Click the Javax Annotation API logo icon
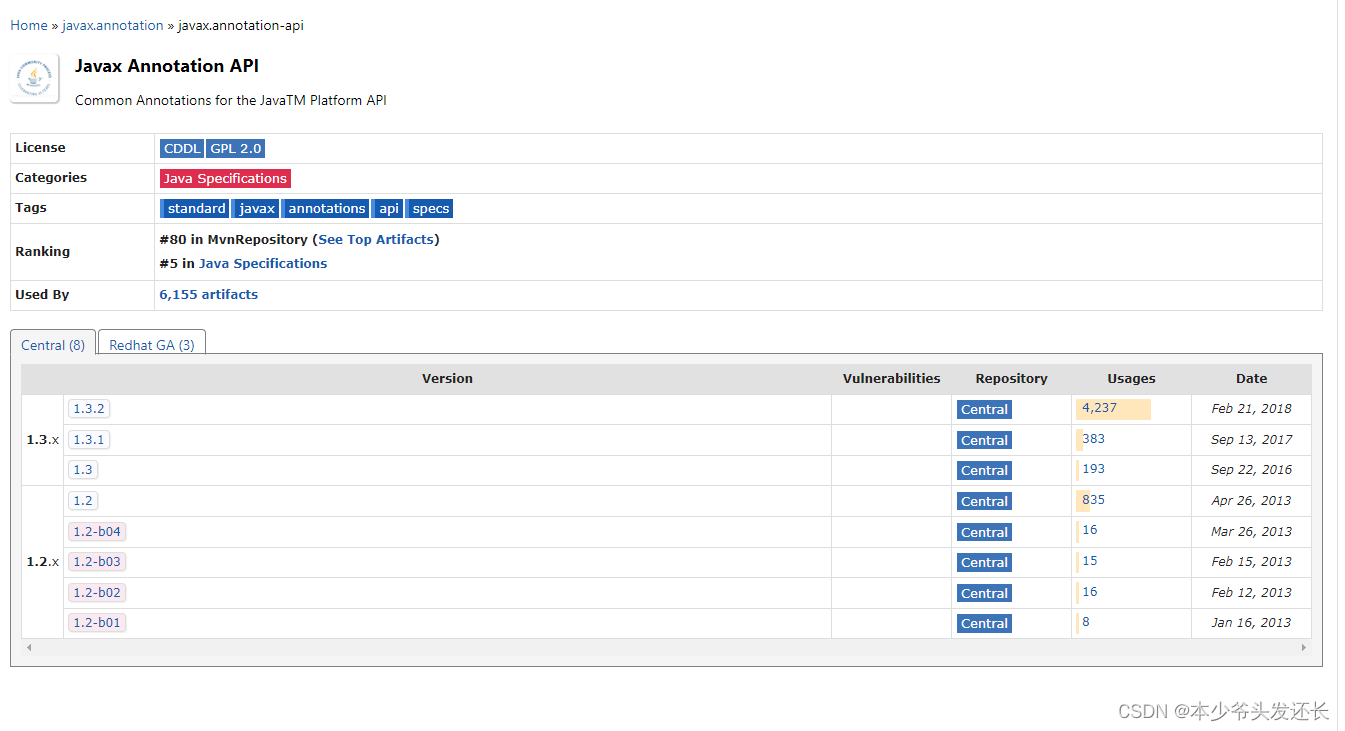1345x731 pixels. tap(35, 80)
